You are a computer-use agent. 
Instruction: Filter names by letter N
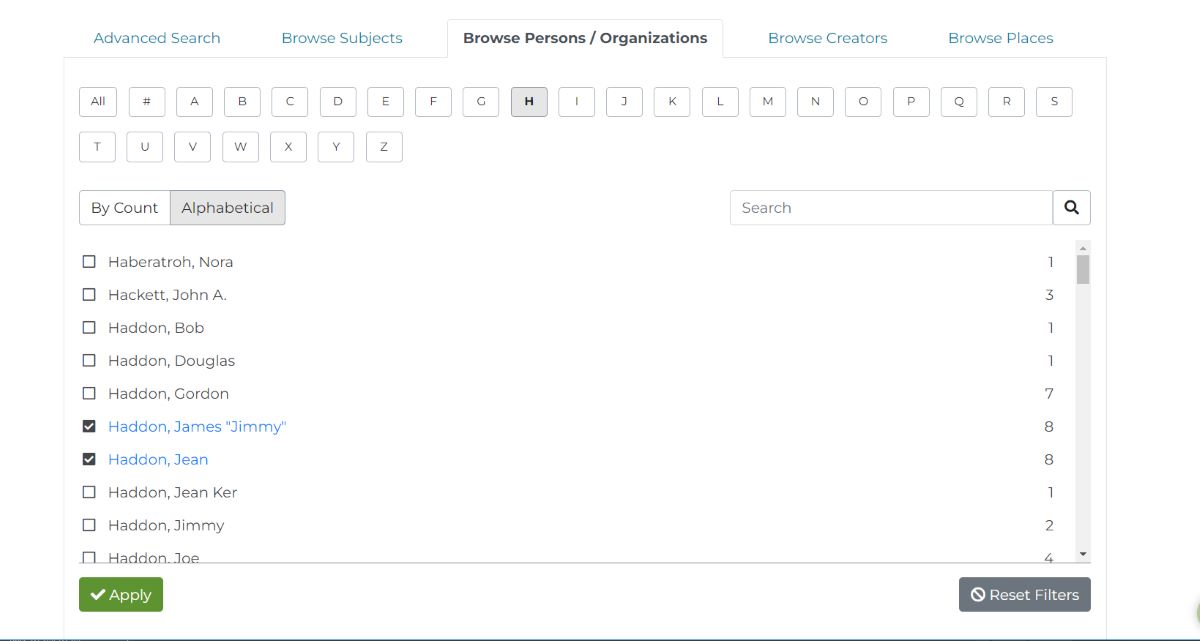click(x=815, y=101)
